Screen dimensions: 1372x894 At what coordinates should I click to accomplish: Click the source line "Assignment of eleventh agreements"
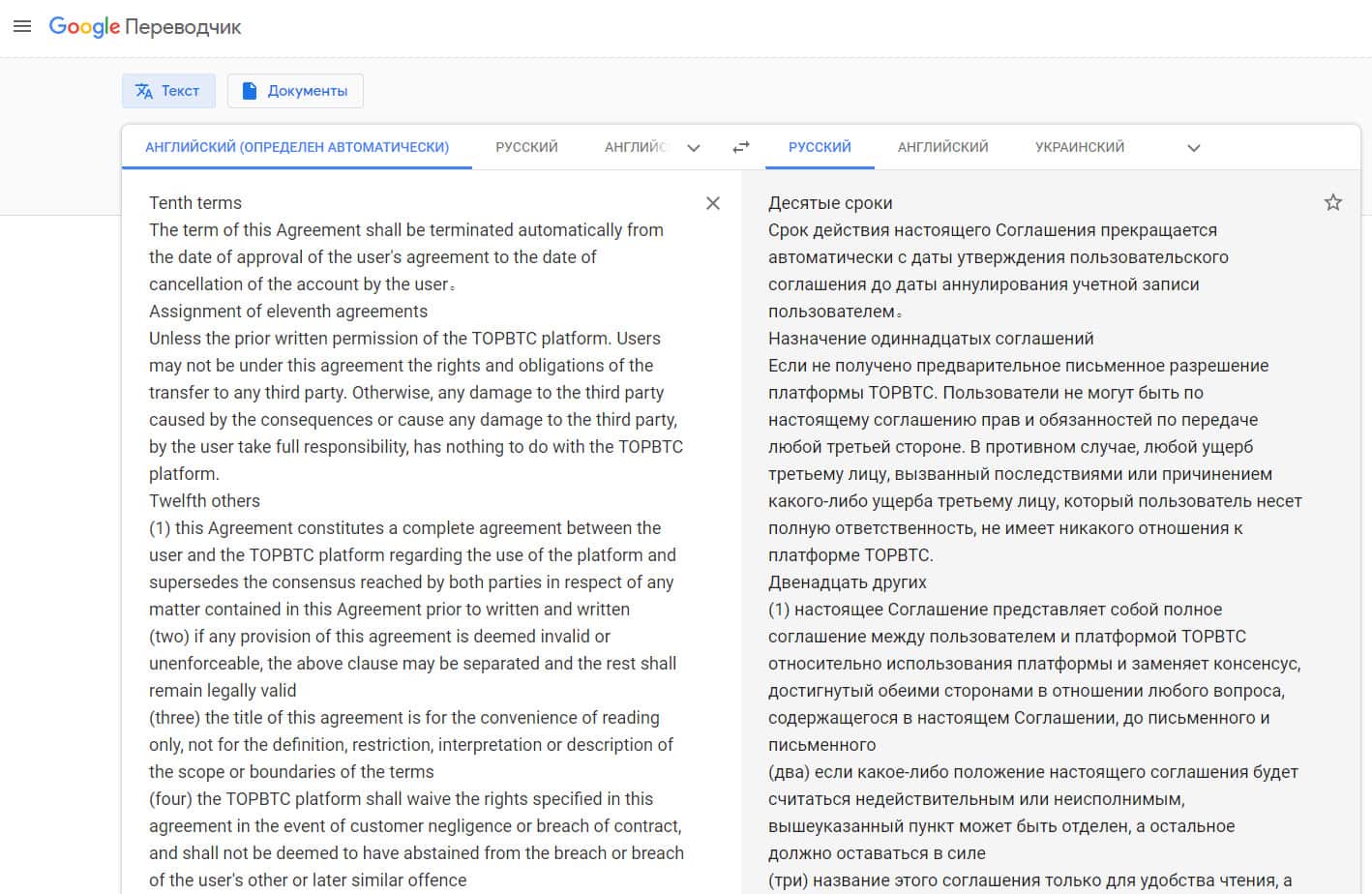click(x=288, y=312)
